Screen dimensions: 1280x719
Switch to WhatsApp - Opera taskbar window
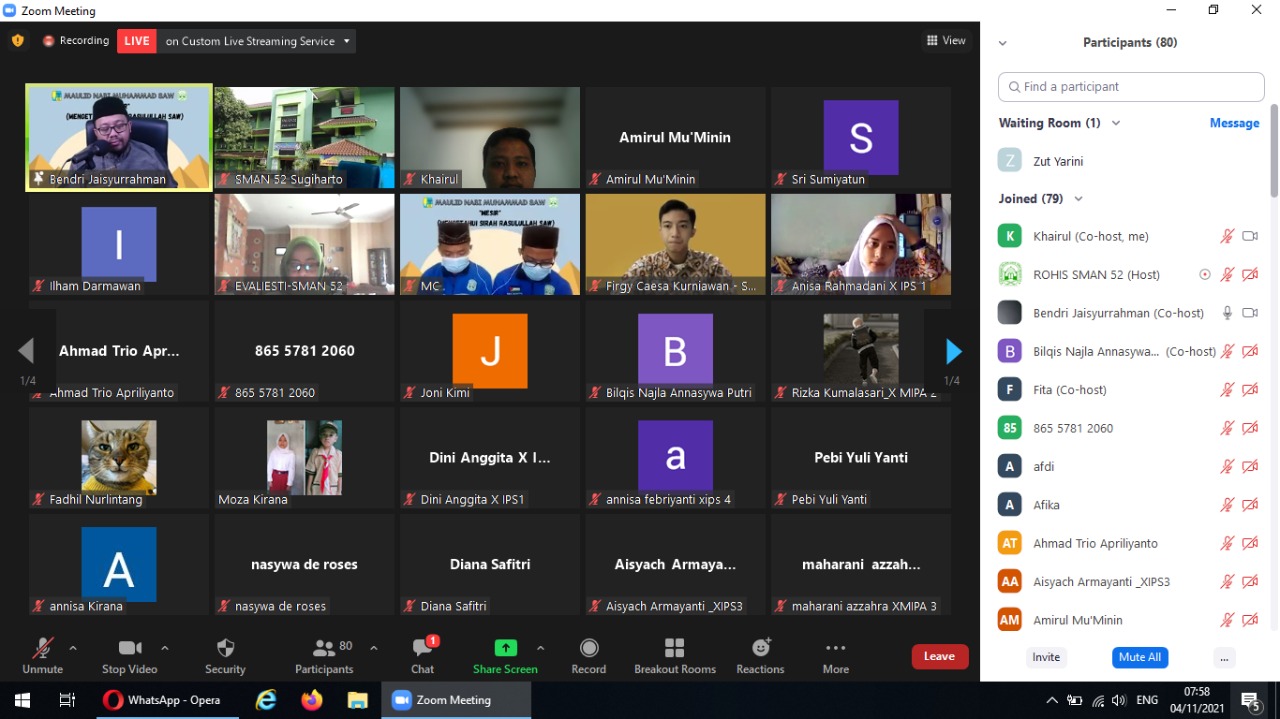pyautogui.click(x=167, y=700)
